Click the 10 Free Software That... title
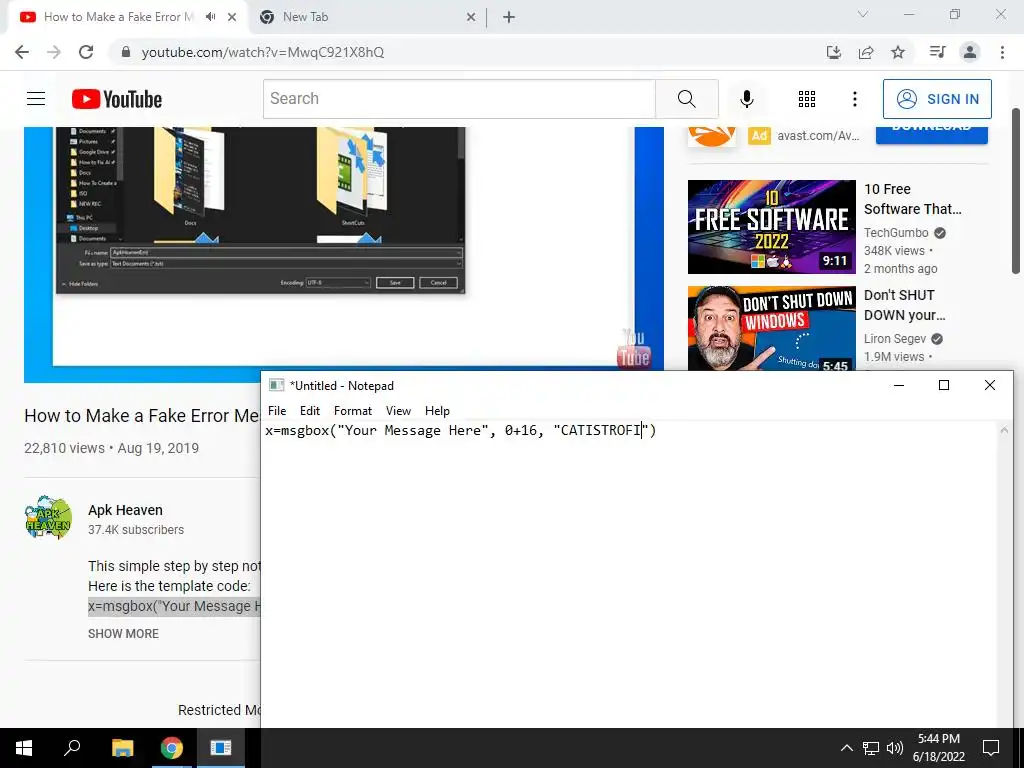Viewport: 1024px width, 768px height. (x=912, y=199)
